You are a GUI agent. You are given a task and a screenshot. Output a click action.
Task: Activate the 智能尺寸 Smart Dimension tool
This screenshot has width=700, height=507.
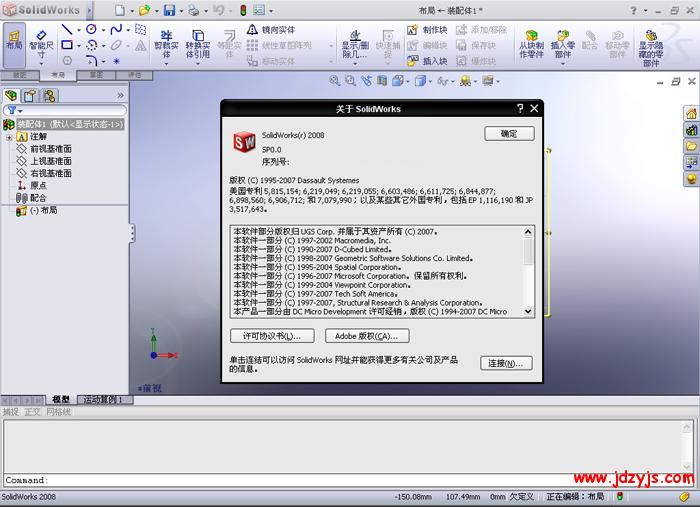click(41, 46)
